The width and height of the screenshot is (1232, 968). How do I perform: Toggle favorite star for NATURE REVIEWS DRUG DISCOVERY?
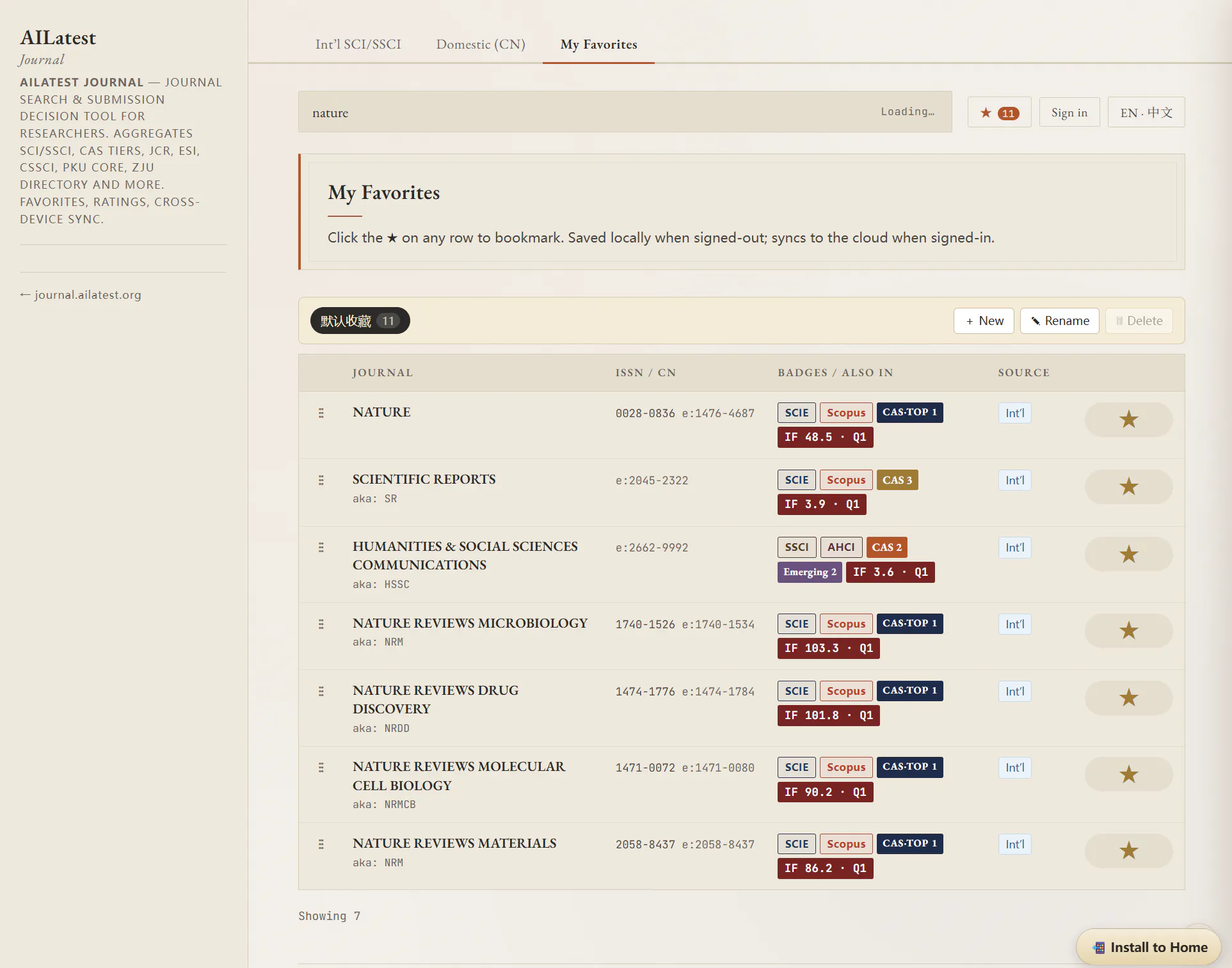pos(1128,697)
